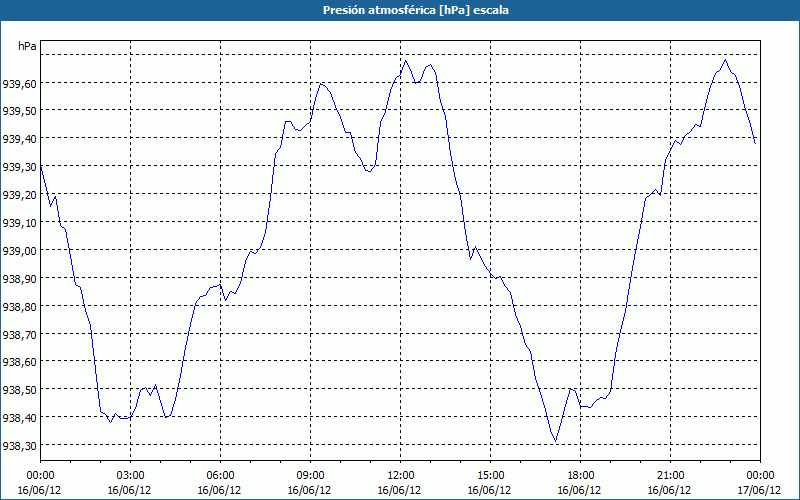Click the 17/06/12 date label
800x500 pixels.
pos(760,490)
